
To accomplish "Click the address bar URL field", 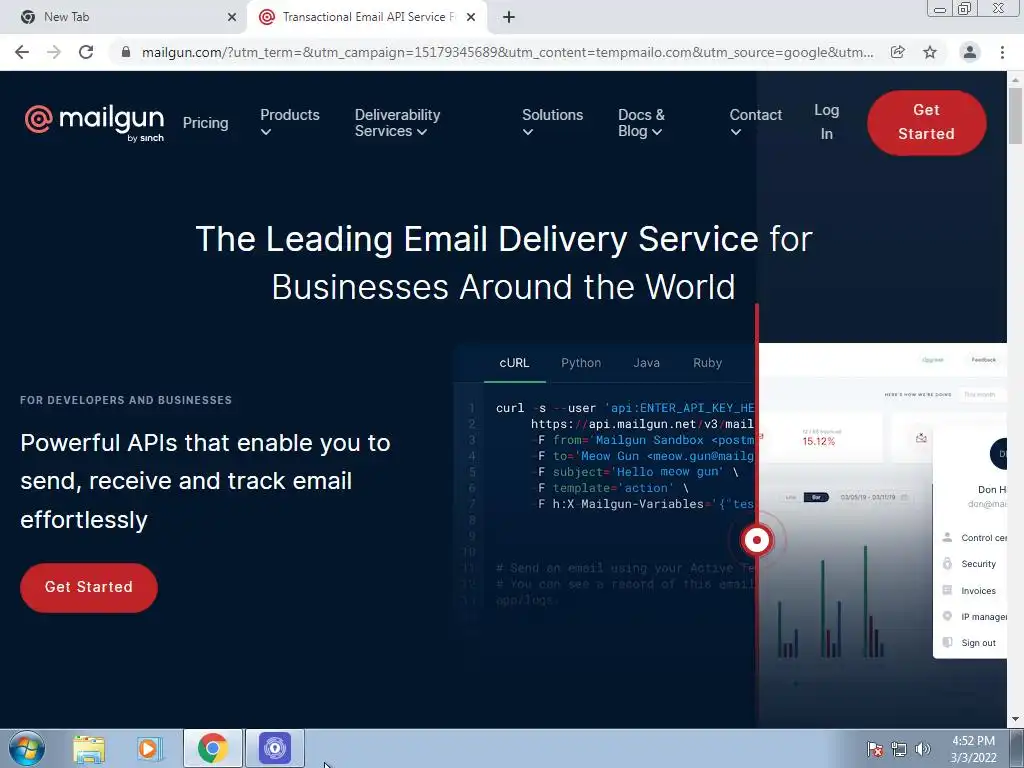I will (507, 52).
